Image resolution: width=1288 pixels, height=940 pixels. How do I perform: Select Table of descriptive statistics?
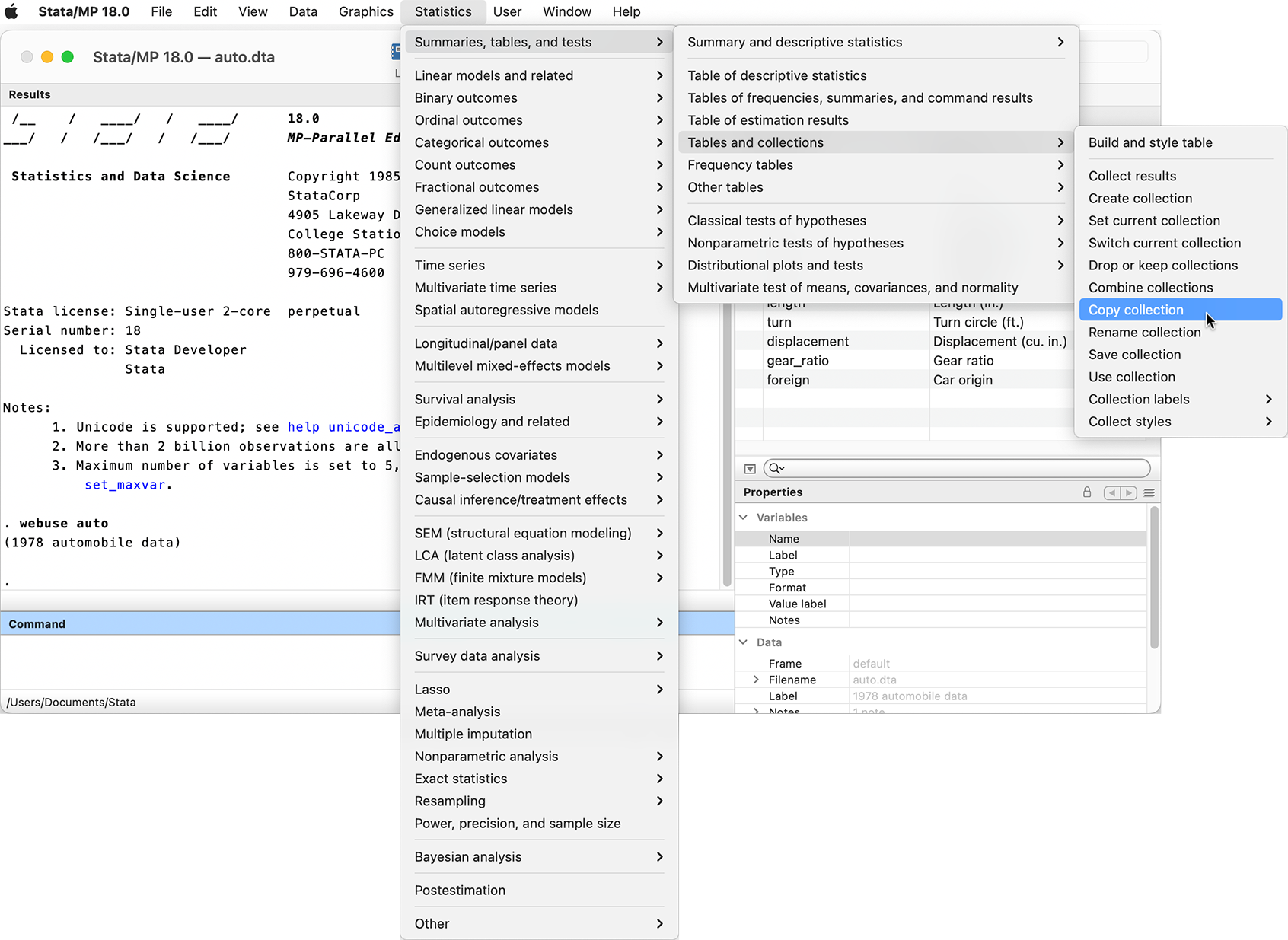point(876,75)
